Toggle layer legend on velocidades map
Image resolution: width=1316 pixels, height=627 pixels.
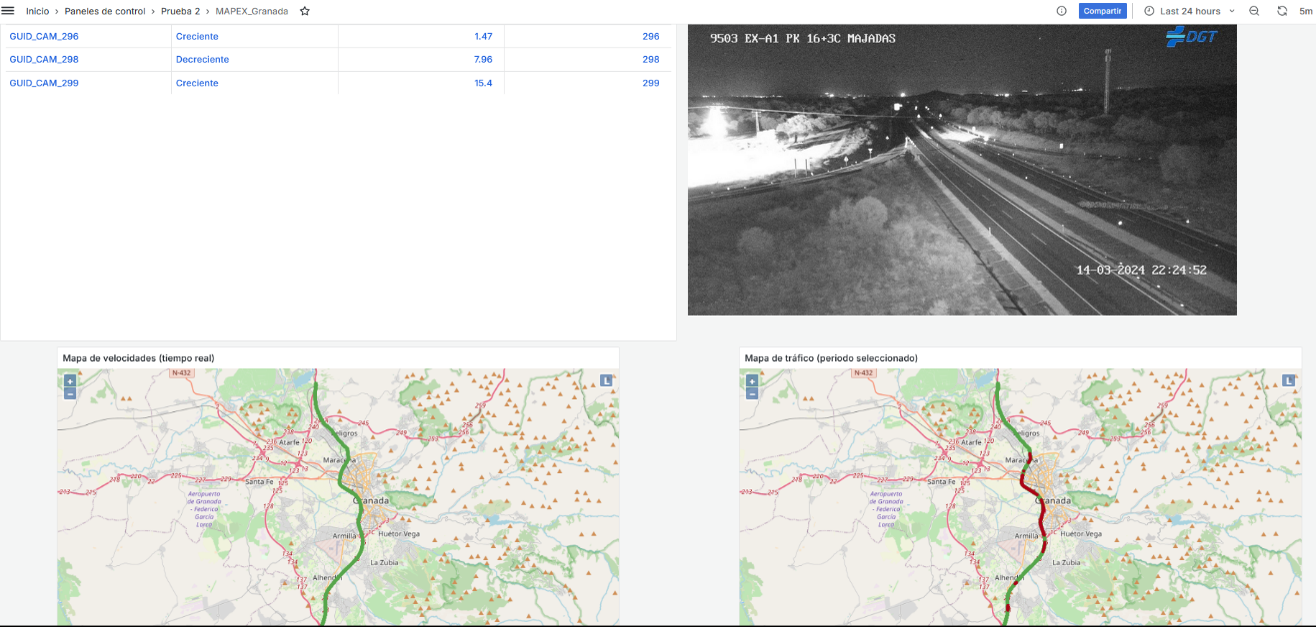click(606, 381)
